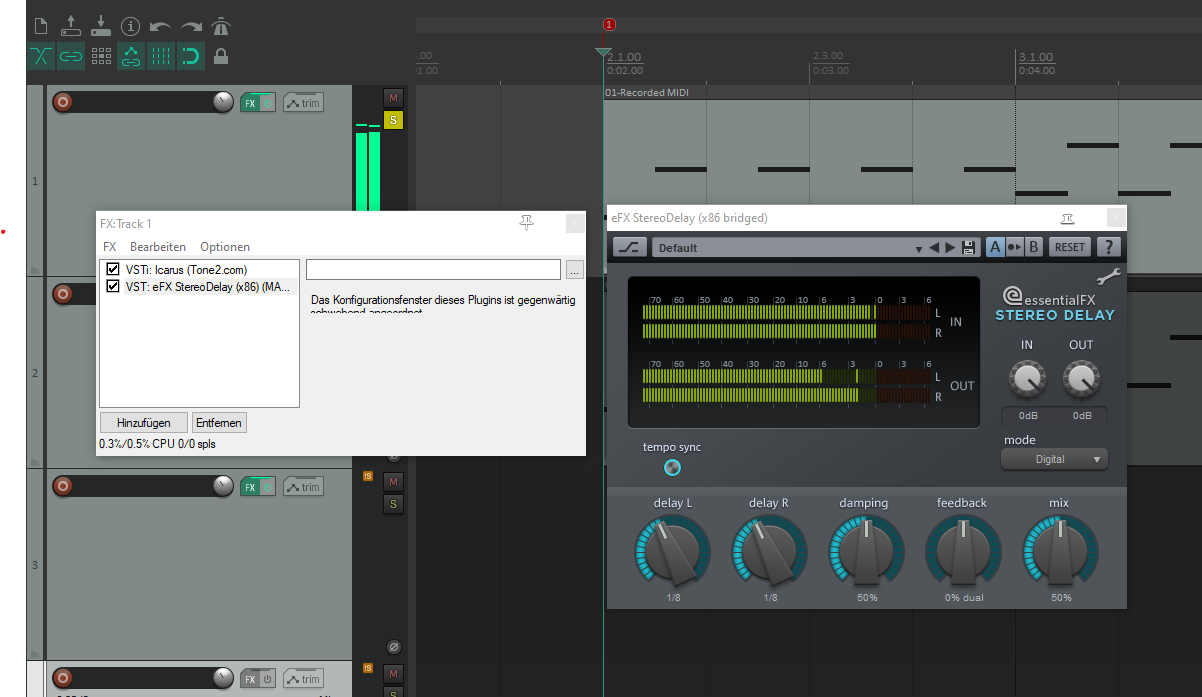The image size is (1202, 697).
Task: Open track 3 trim automation mode
Action: click(303, 487)
